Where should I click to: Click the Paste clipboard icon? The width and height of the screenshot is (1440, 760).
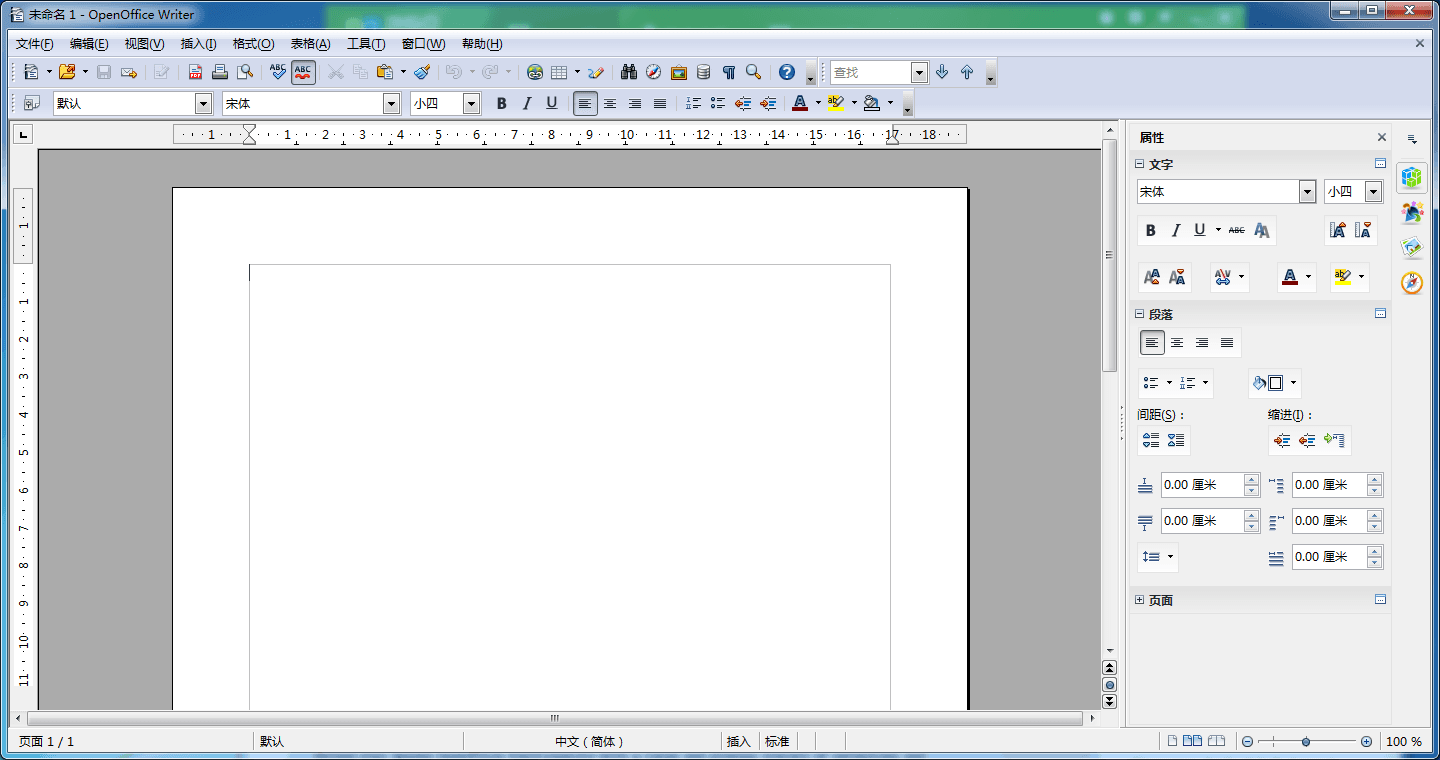tap(385, 72)
